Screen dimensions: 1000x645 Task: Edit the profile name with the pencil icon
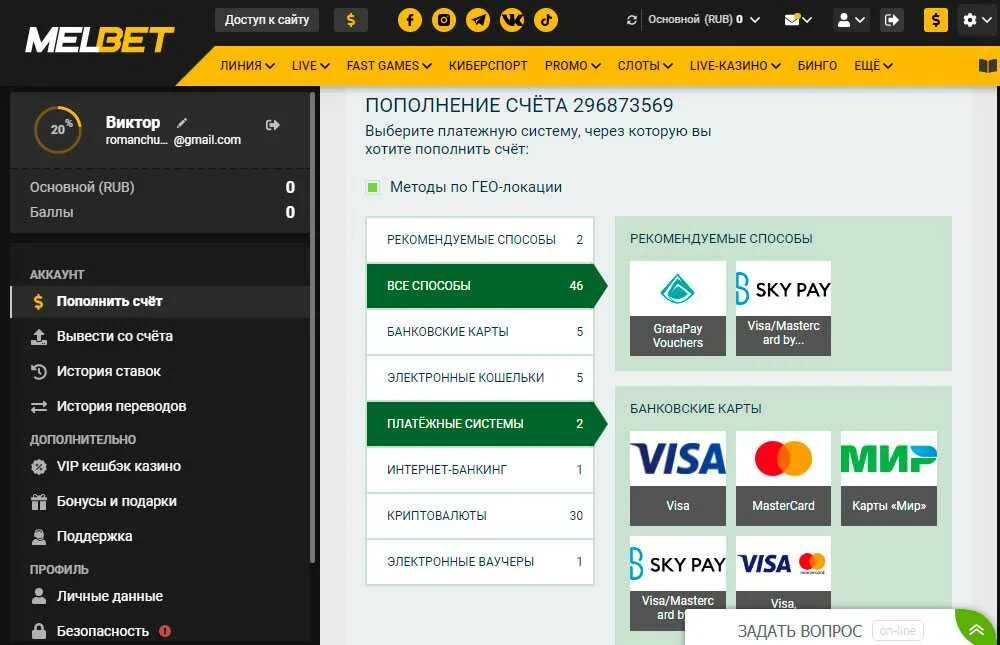click(x=182, y=122)
